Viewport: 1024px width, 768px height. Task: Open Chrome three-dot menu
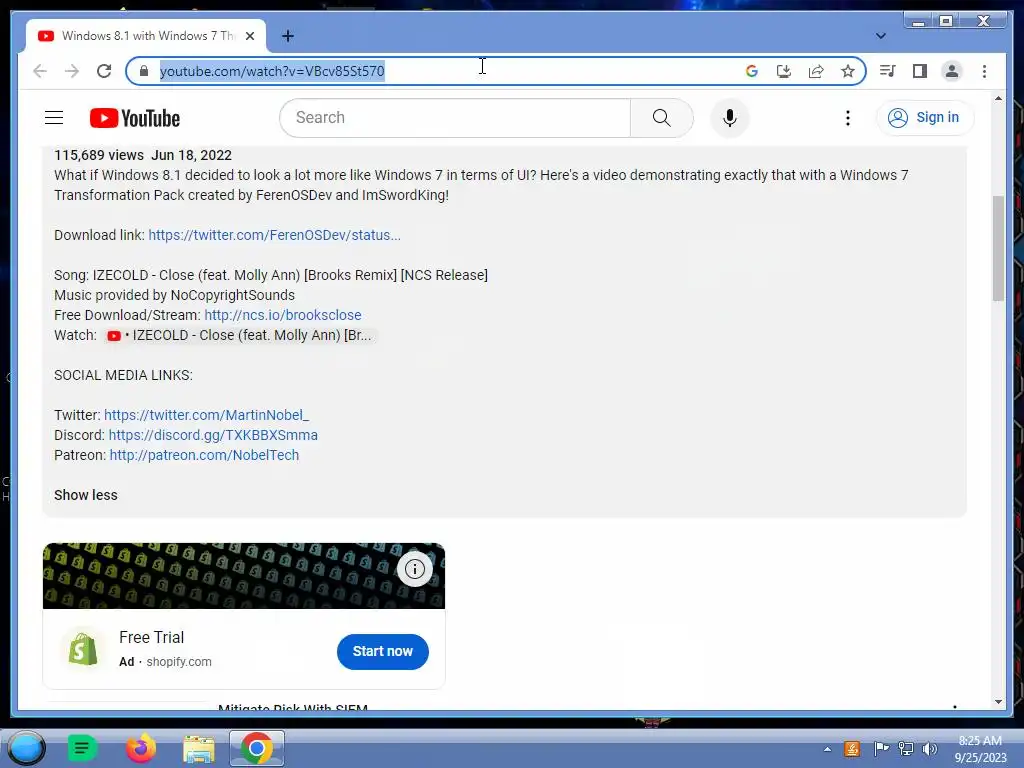(x=984, y=71)
